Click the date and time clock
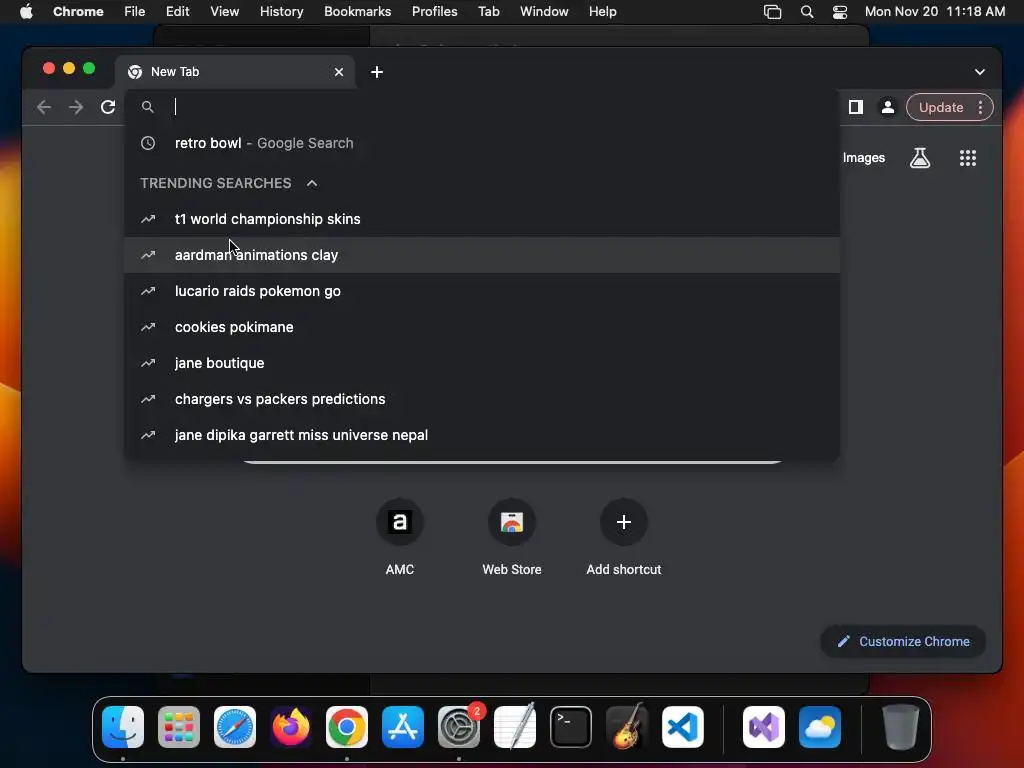Screen dimensions: 1024x768 point(935,12)
